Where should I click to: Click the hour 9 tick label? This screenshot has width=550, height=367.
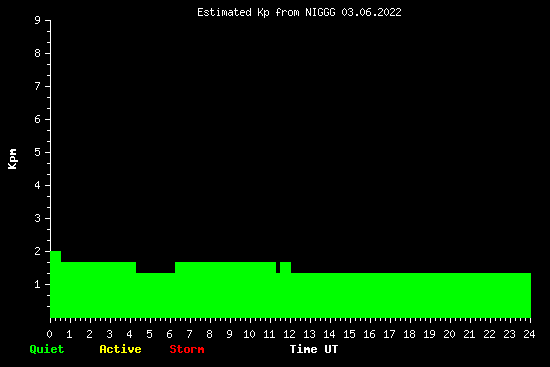229,334
